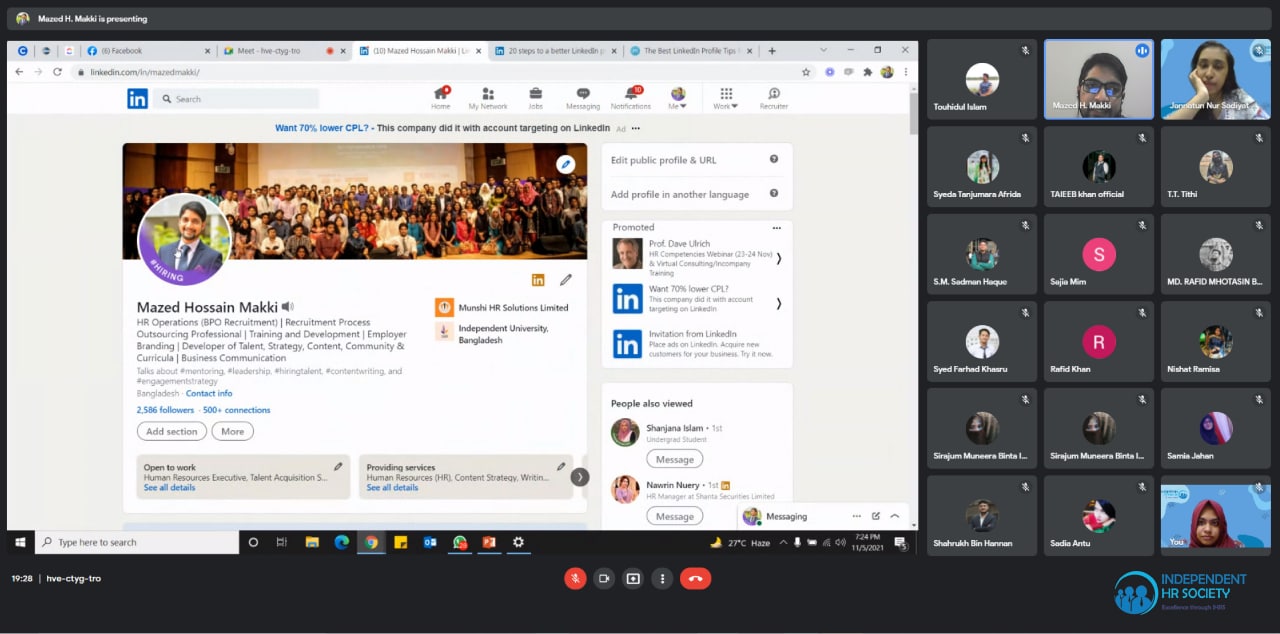Screen dimensions: 1280x634
Task: Switch to the Meet browser tab
Action: (x=285, y=51)
